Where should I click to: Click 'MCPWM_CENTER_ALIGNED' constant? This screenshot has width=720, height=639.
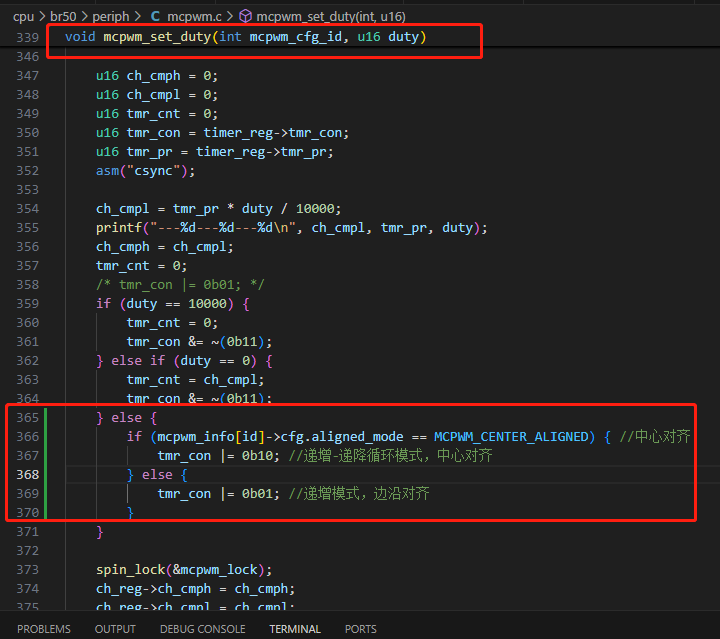pyautogui.click(x=511, y=437)
